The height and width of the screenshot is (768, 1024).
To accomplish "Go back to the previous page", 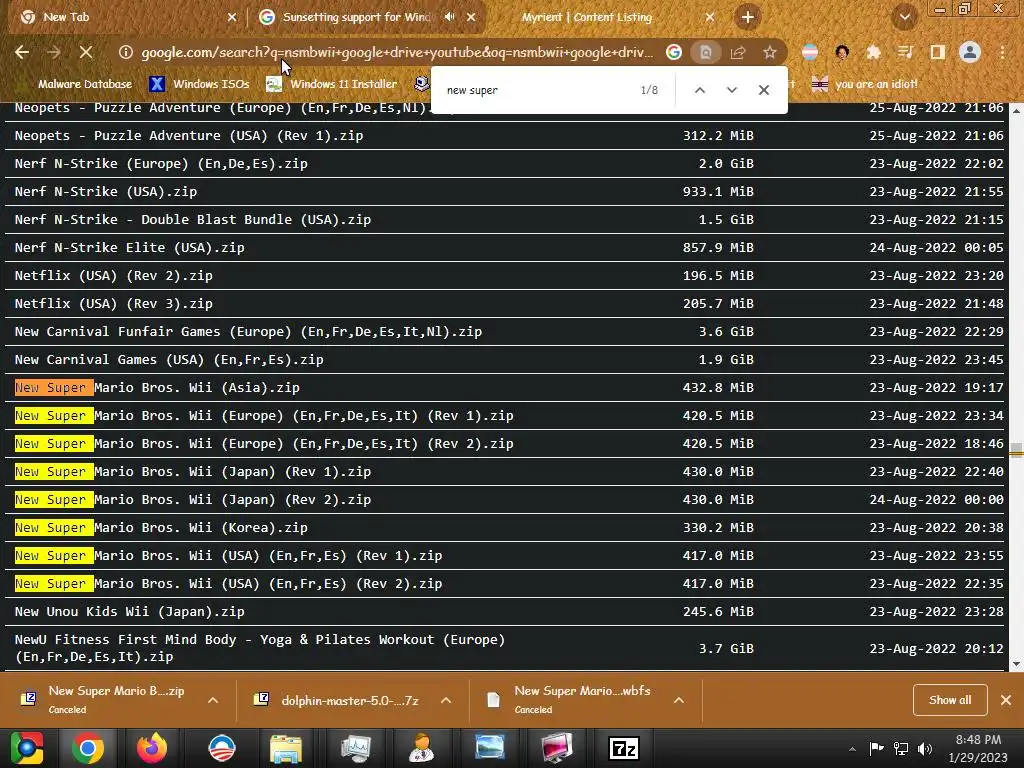I will tap(22, 52).
